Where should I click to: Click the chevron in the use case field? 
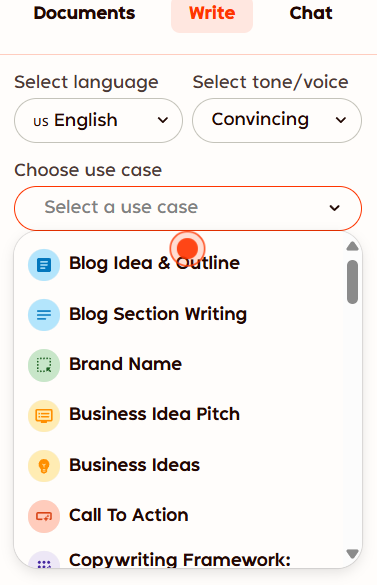pos(334,208)
